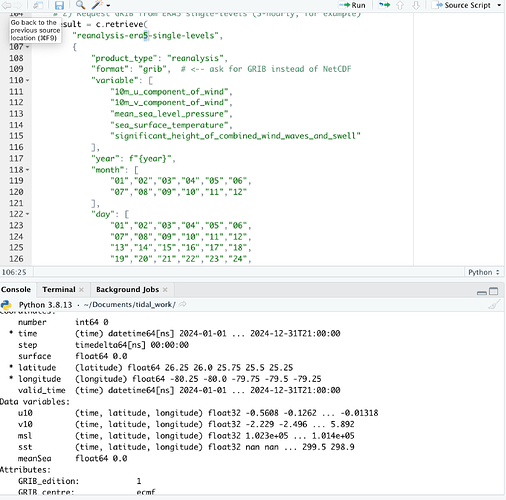Run the selected line with Run button
Screen dimensions: 506x500
352,5
